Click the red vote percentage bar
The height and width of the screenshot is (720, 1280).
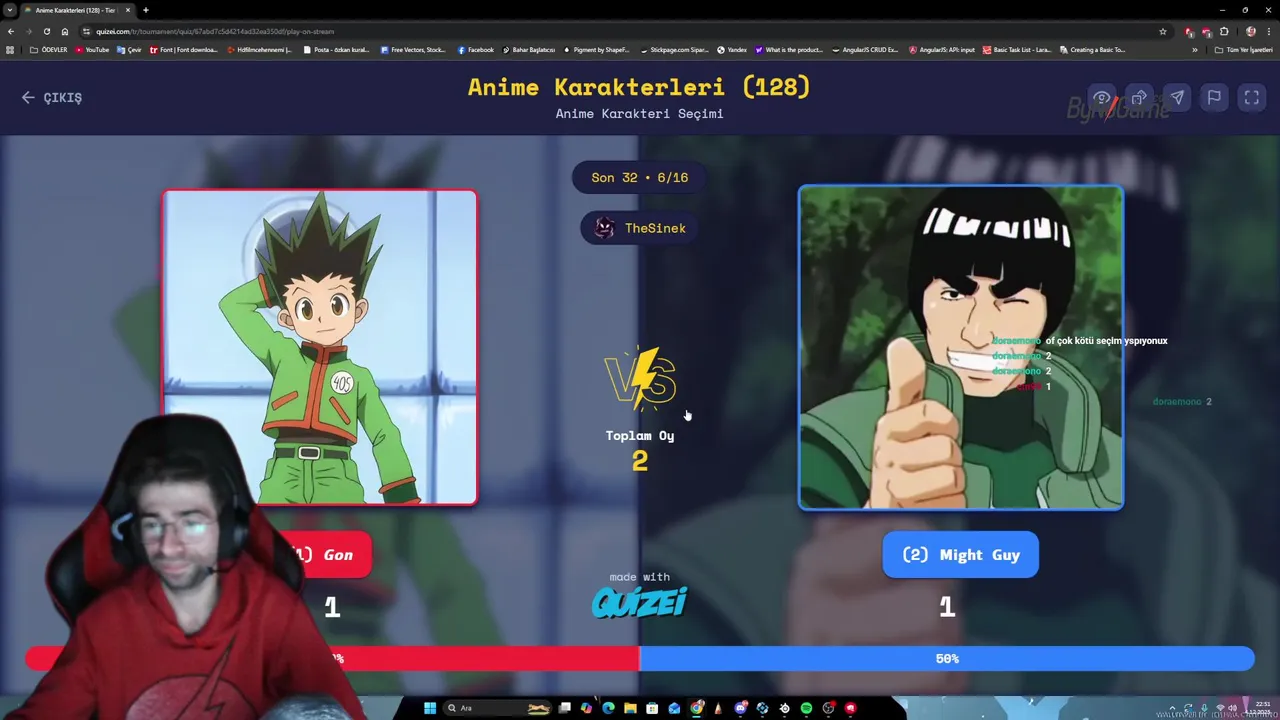tap(332, 658)
